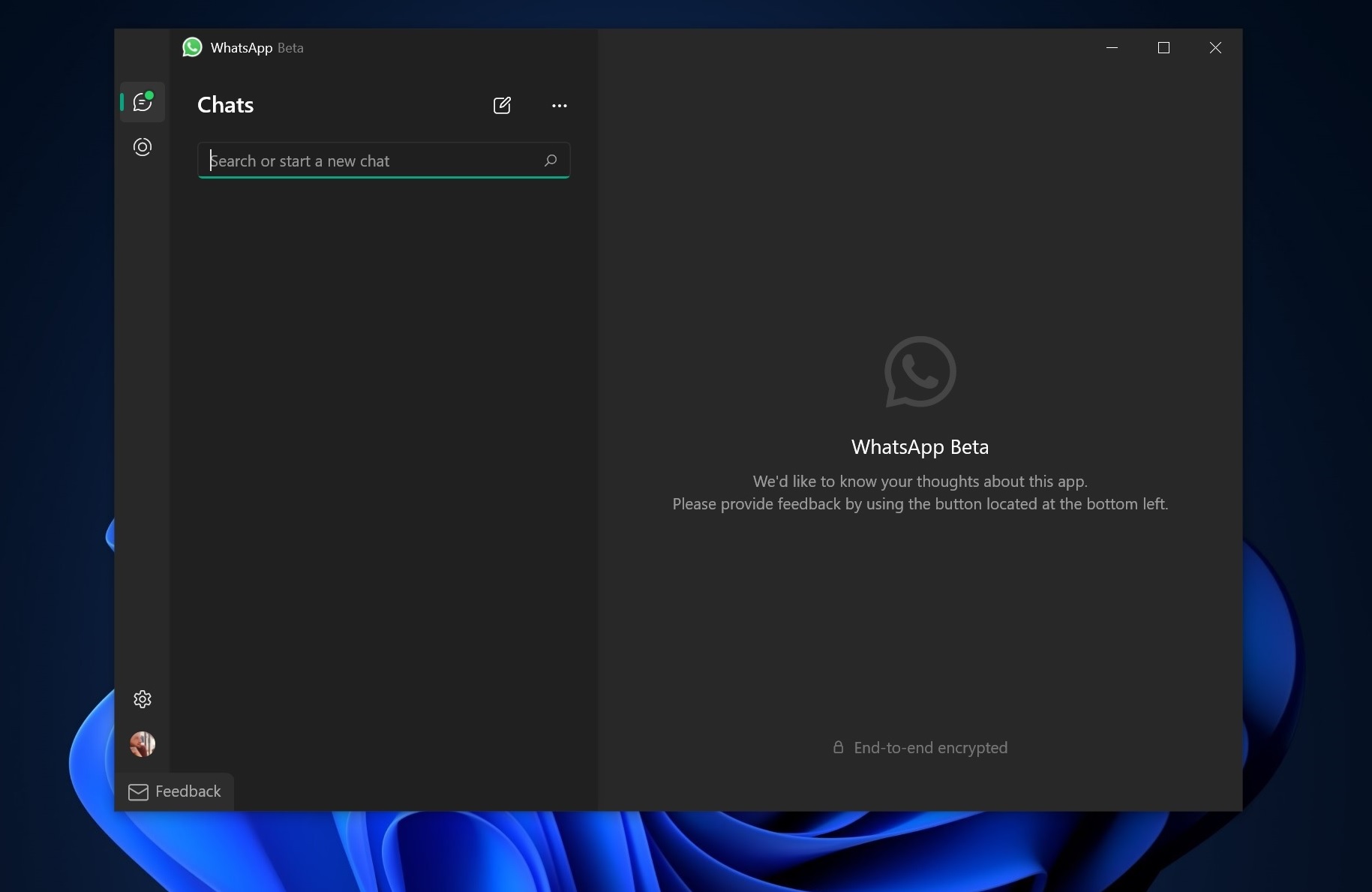
Task: Open the three-dot more options menu
Action: click(560, 106)
